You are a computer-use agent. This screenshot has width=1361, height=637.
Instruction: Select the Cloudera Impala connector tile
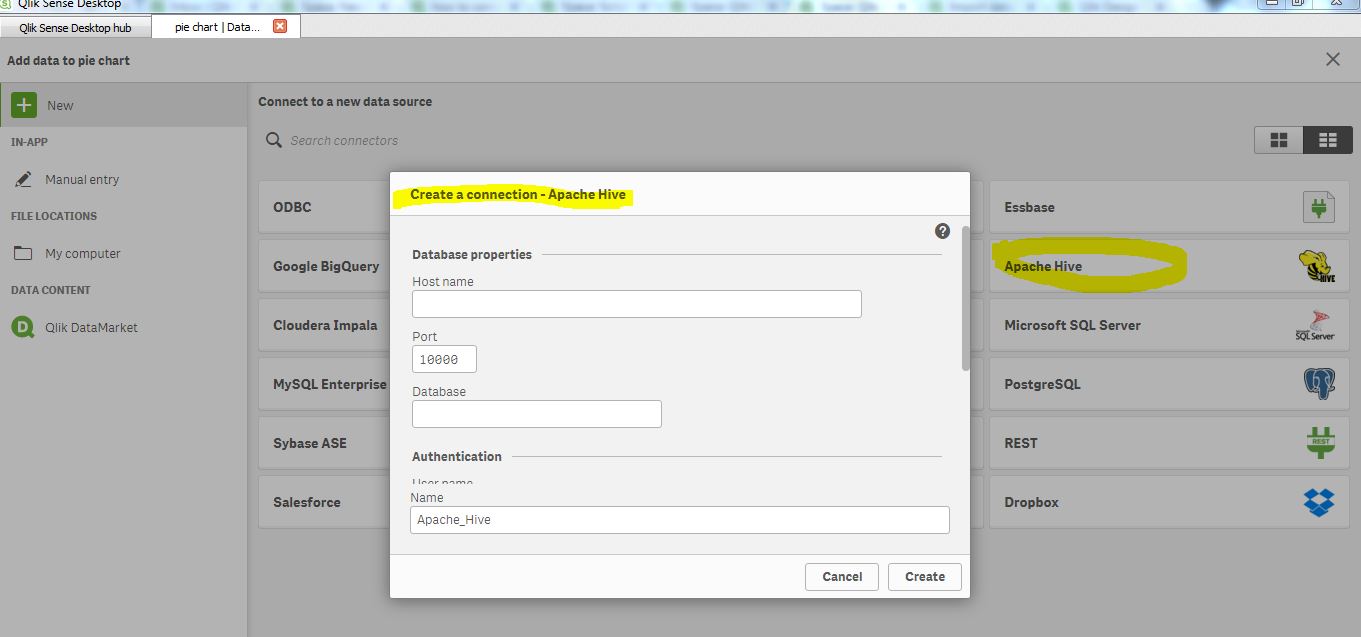click(x=324, y=325)
